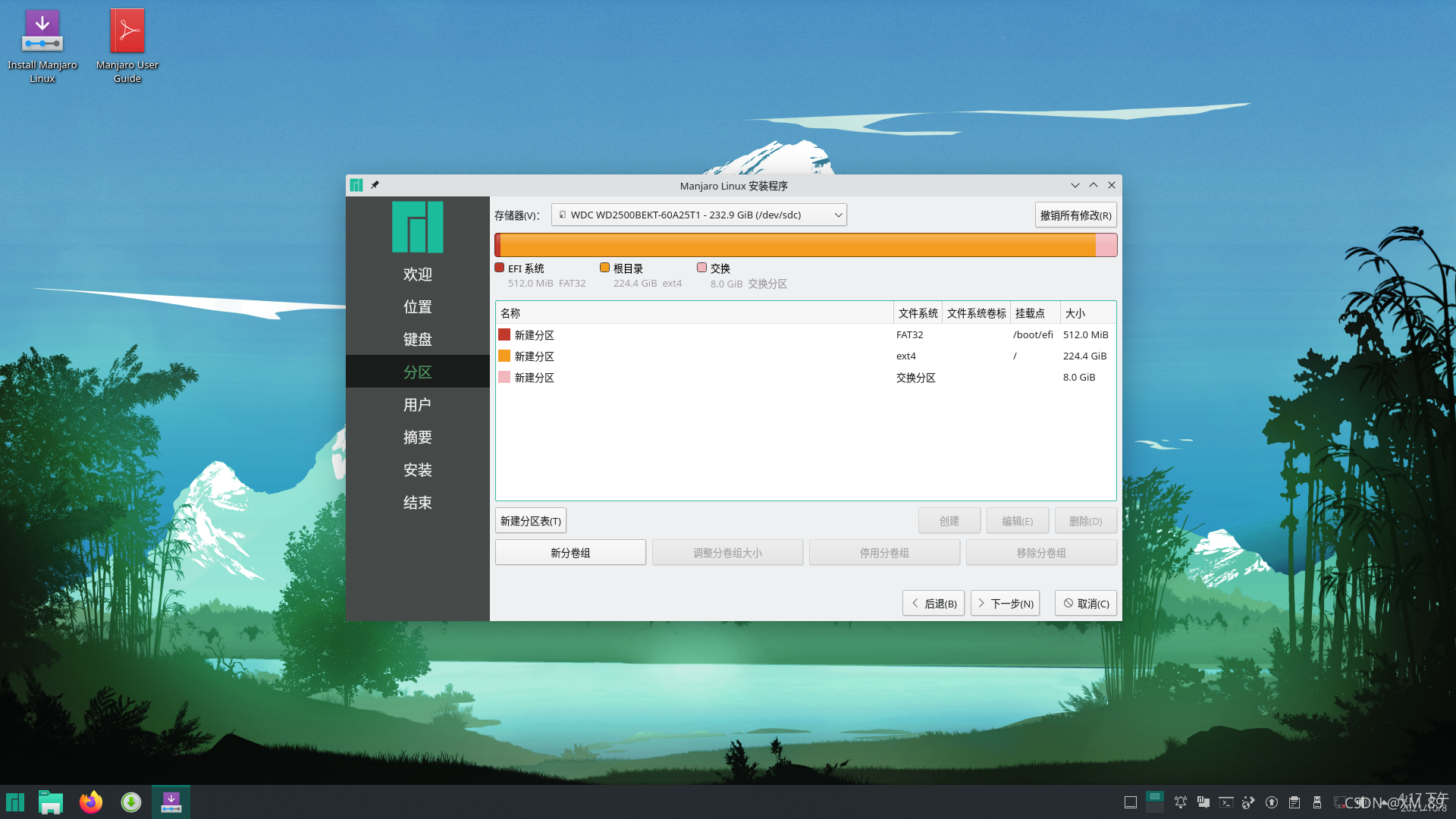Open the disconnected network tray icon
The width and height of the screenshot is (1456, 819).
pos(1340,802)
